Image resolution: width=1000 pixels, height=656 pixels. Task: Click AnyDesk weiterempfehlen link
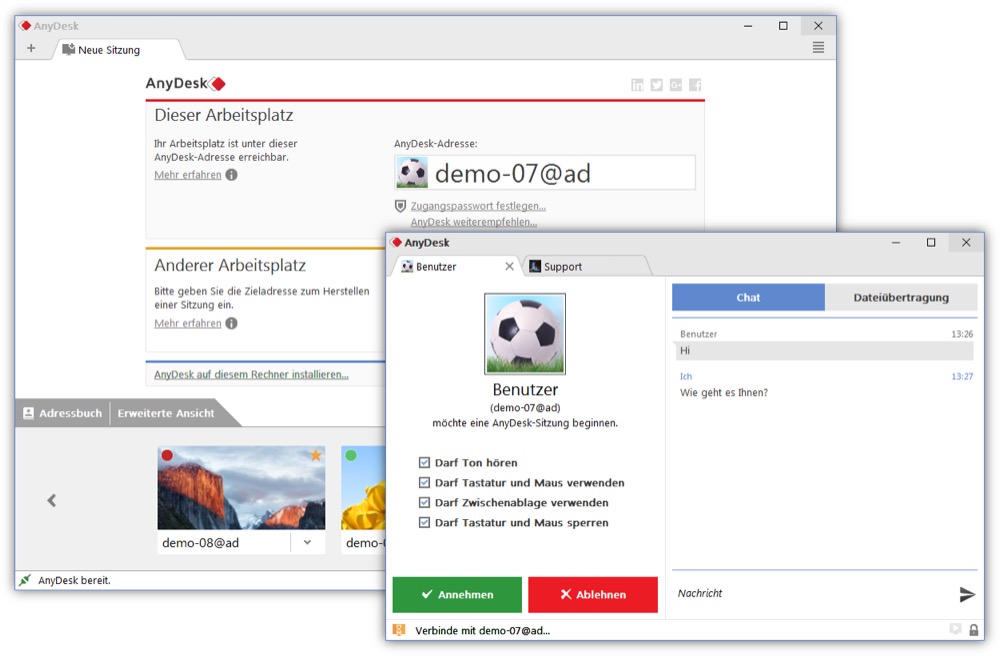click(x=473, y=222)
